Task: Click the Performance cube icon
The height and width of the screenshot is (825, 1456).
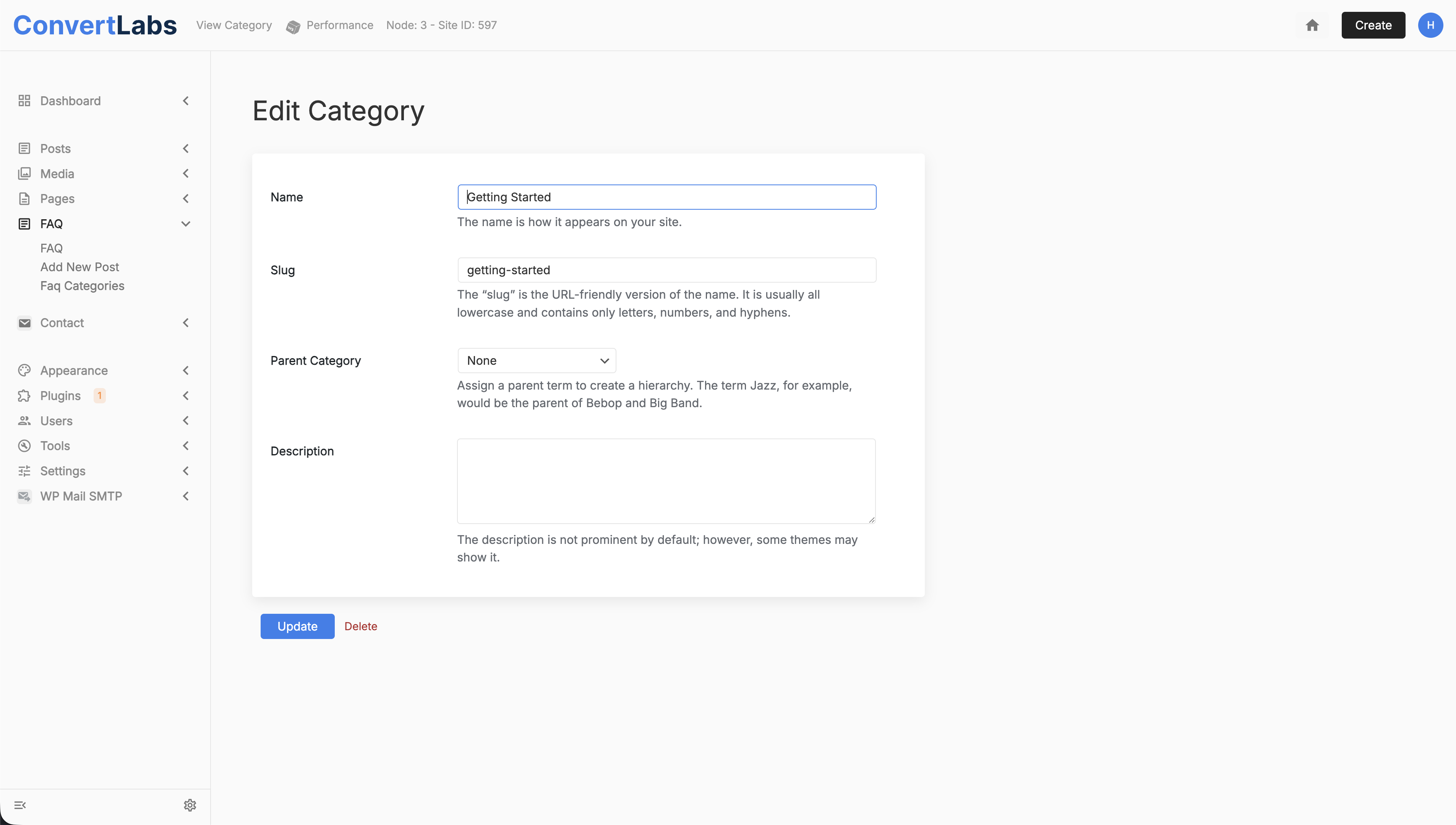Action: click(293, 27)
